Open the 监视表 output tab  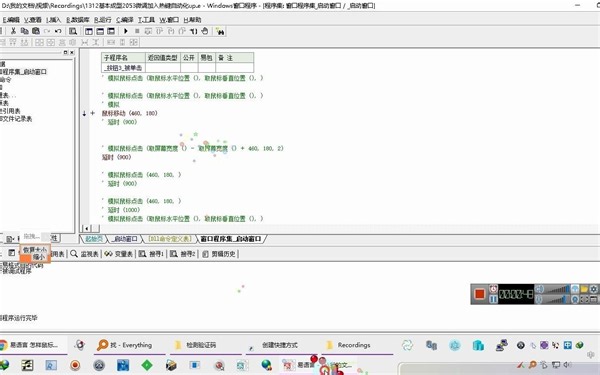[85, 254]
